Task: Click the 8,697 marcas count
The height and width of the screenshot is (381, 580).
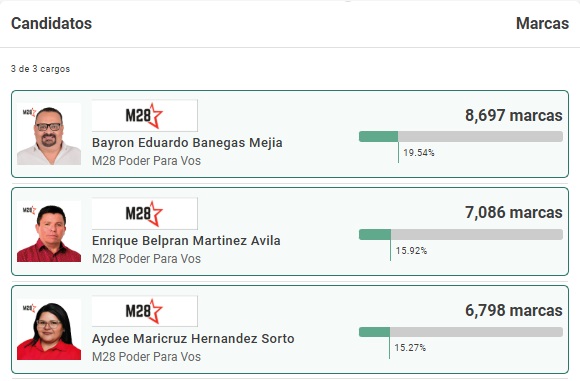Action: [x=514, y=115]
